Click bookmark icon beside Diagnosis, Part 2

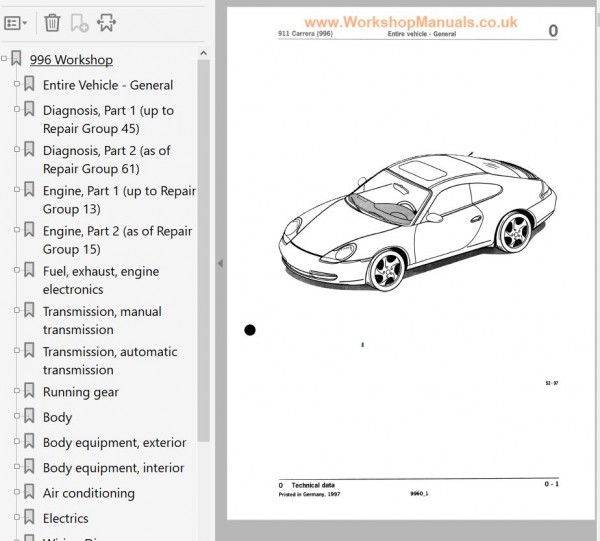[x=29, y=149]
